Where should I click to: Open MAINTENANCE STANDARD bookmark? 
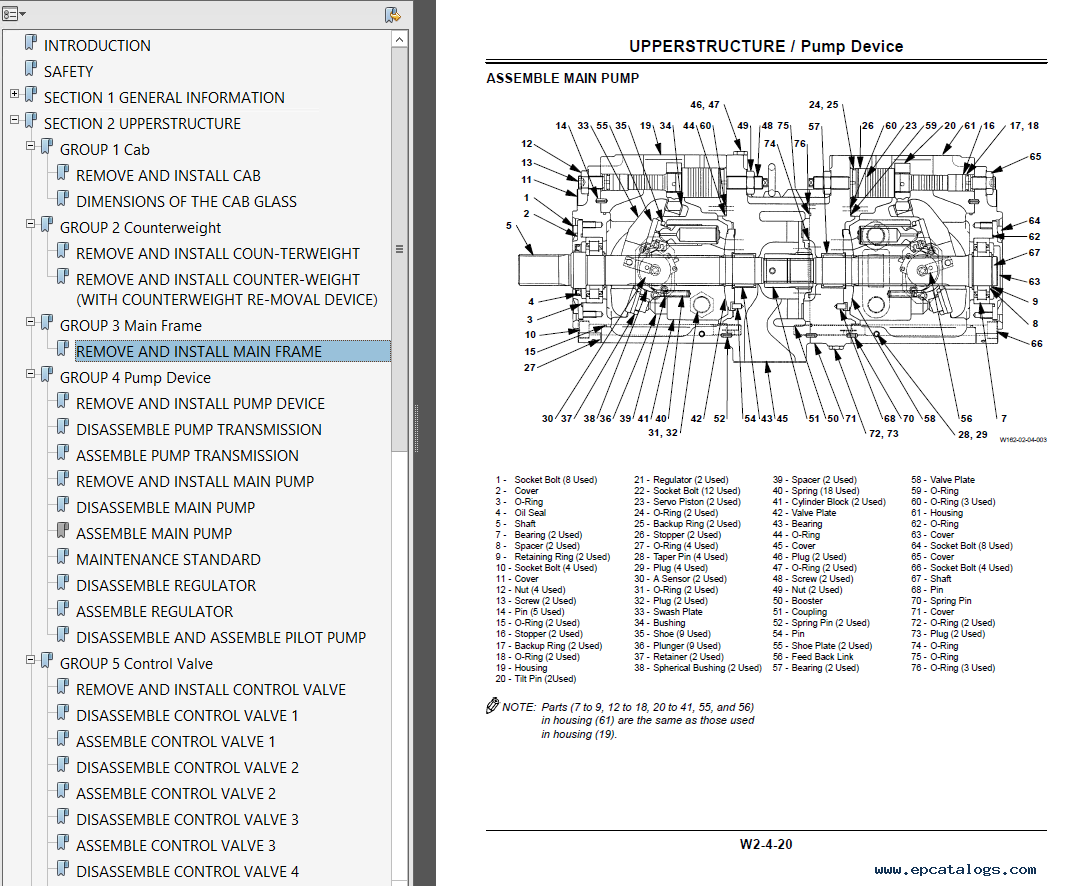(x=168, y=559)
